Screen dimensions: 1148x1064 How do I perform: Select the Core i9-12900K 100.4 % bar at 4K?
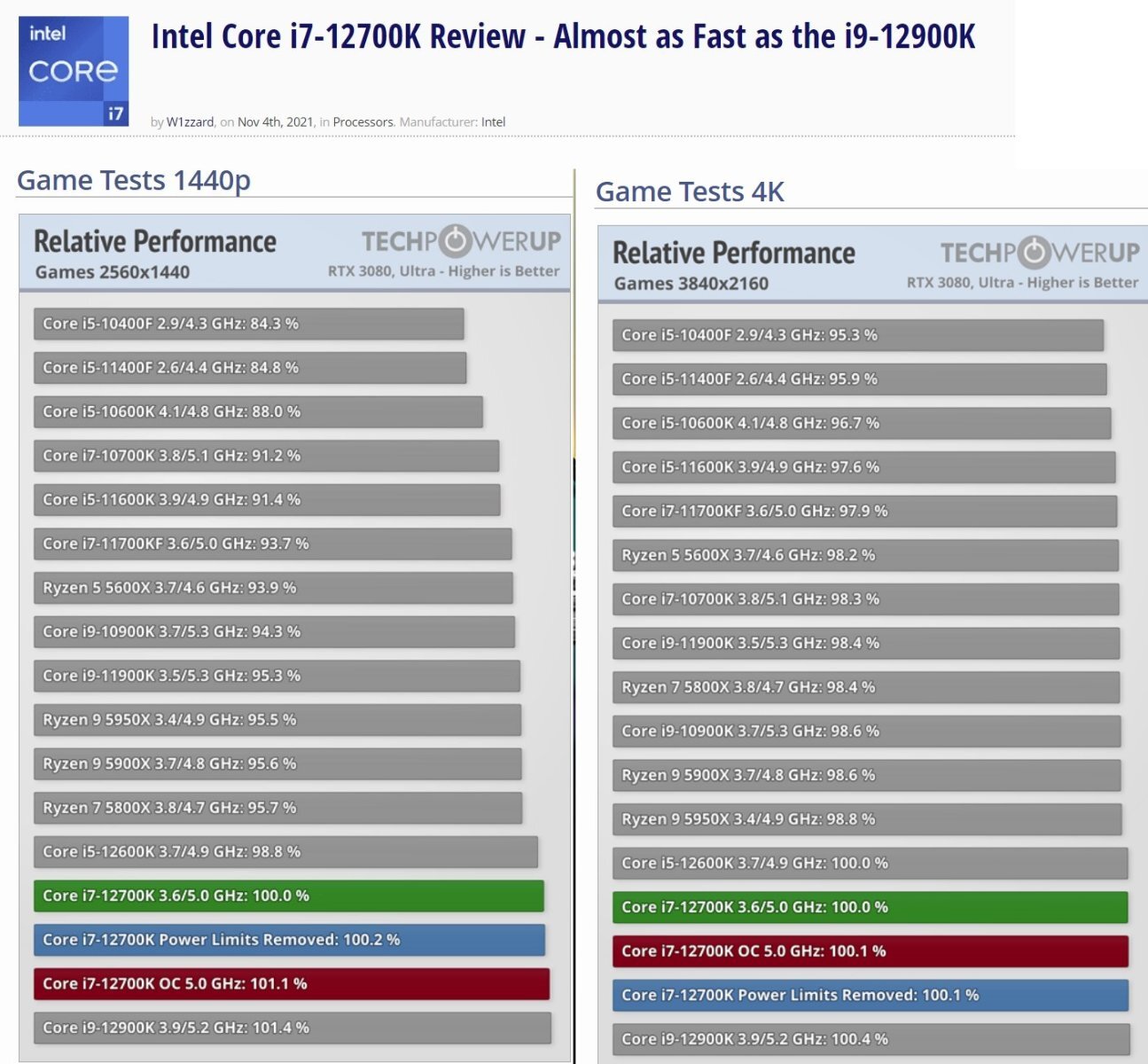871,1039
